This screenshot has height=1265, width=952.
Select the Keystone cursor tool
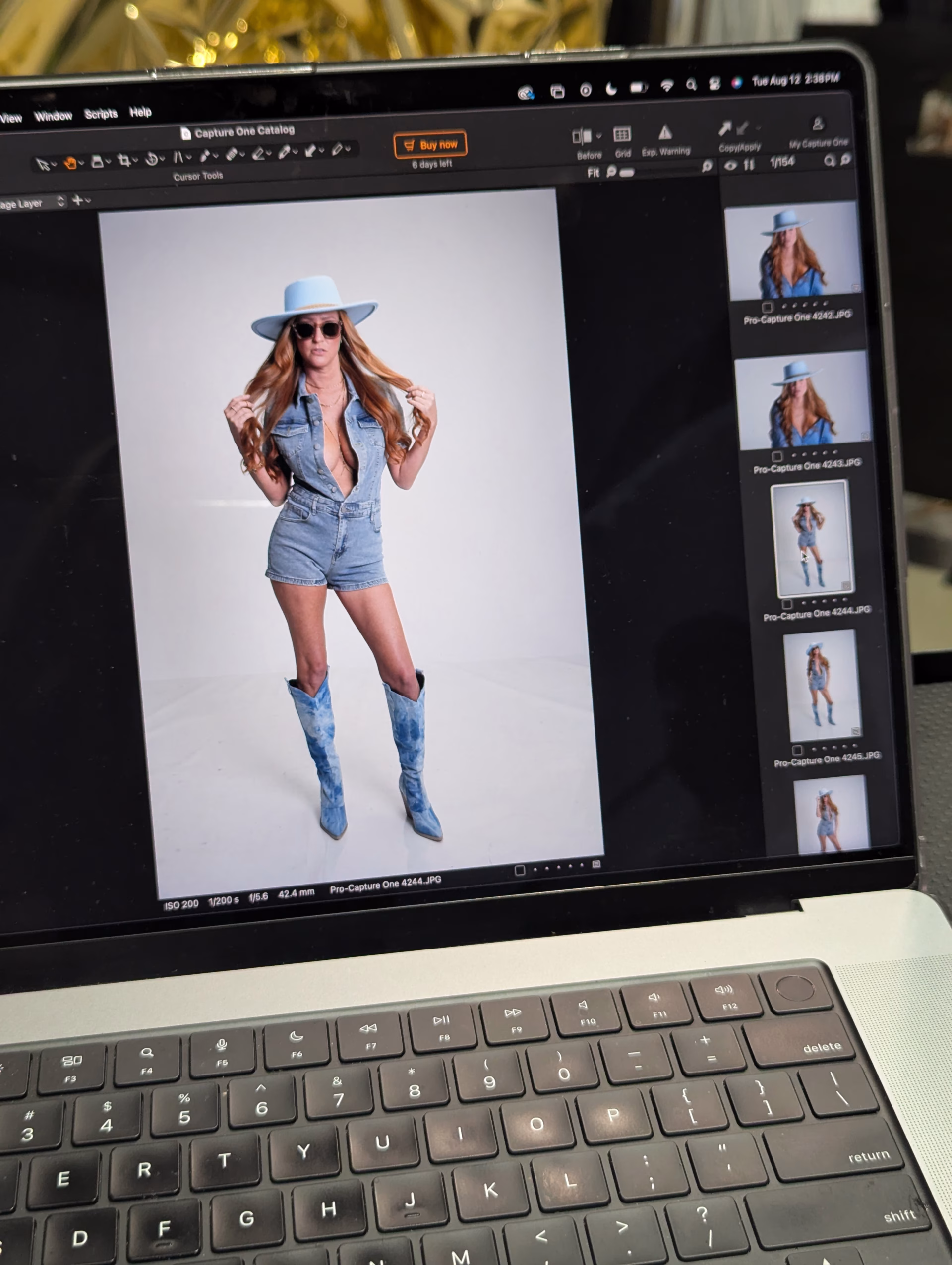178,157
